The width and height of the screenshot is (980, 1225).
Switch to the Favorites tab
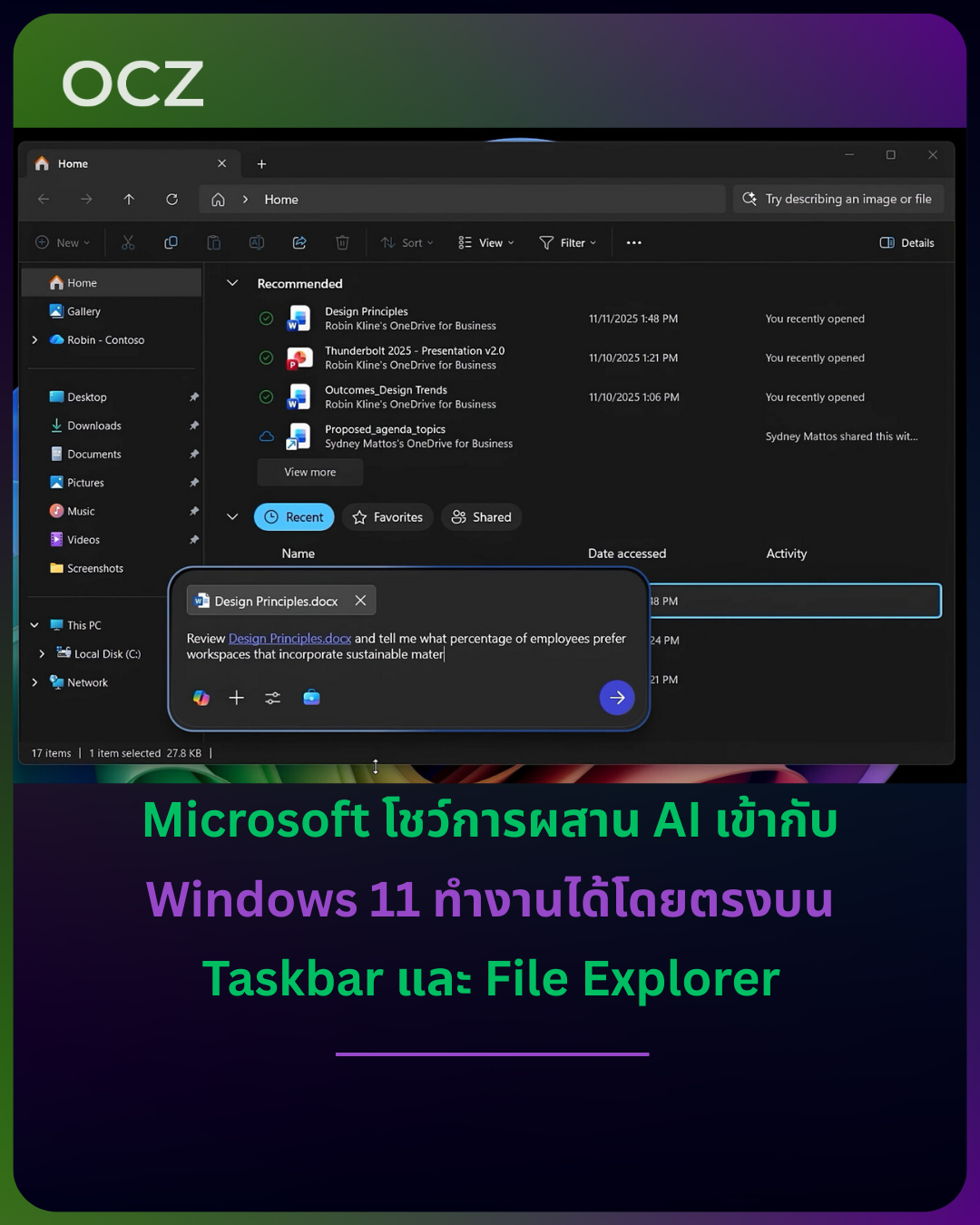pos(387,517)
